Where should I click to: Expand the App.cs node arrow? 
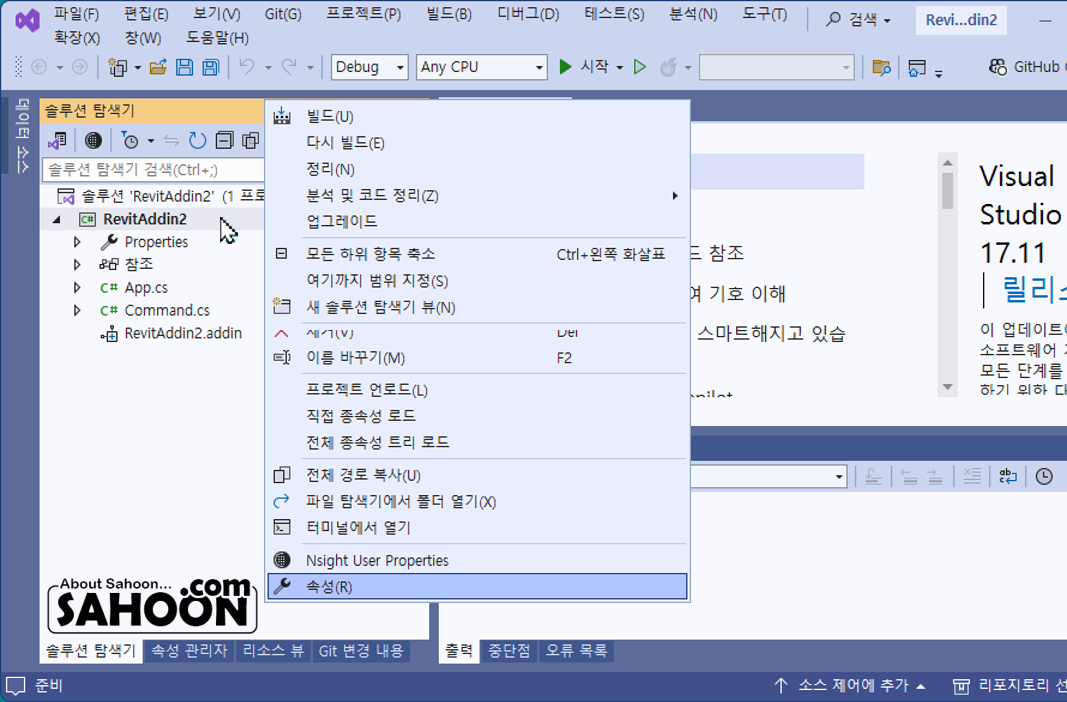(77, 287)
